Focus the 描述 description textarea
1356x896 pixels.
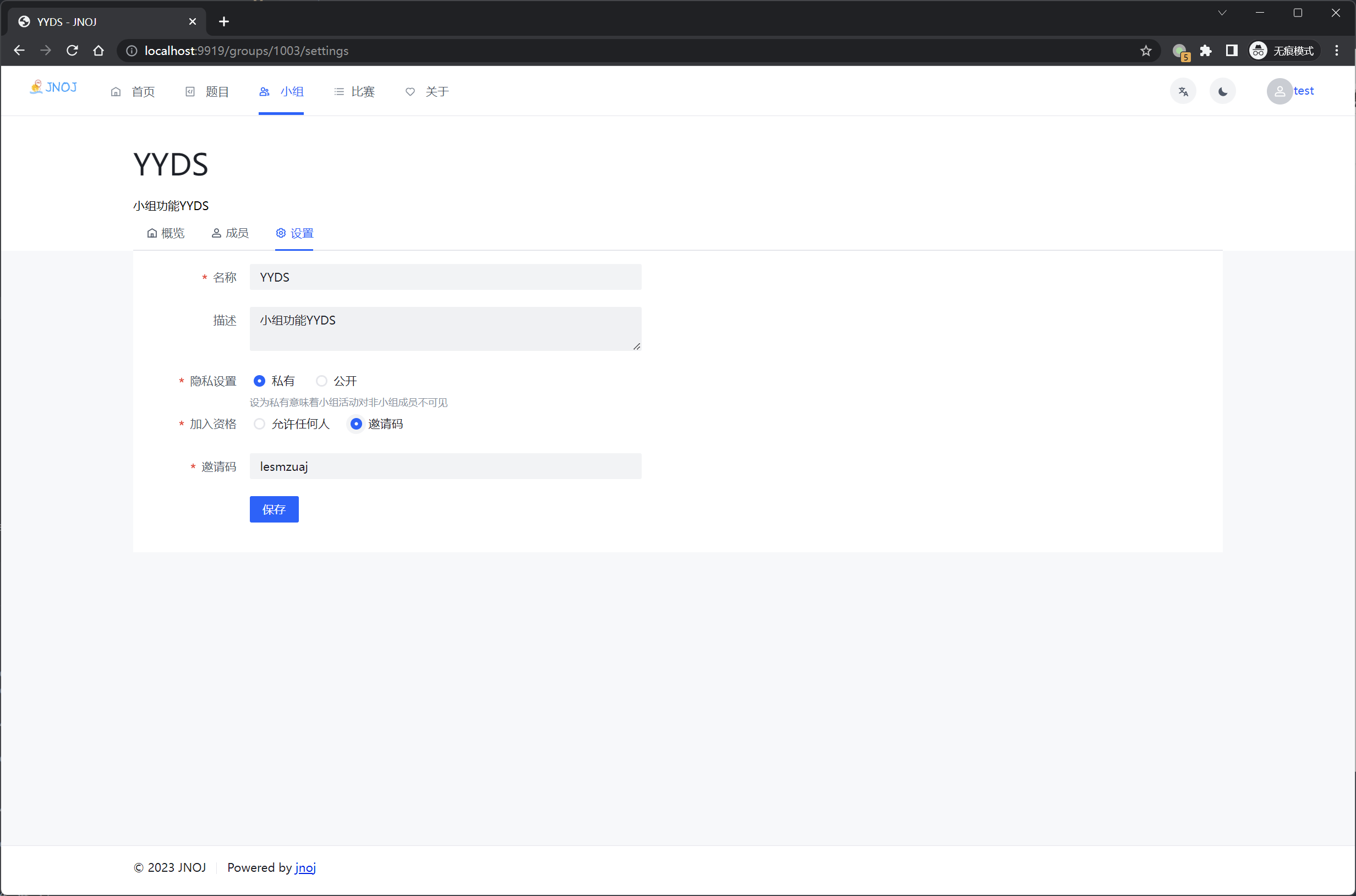coord(445,328)
